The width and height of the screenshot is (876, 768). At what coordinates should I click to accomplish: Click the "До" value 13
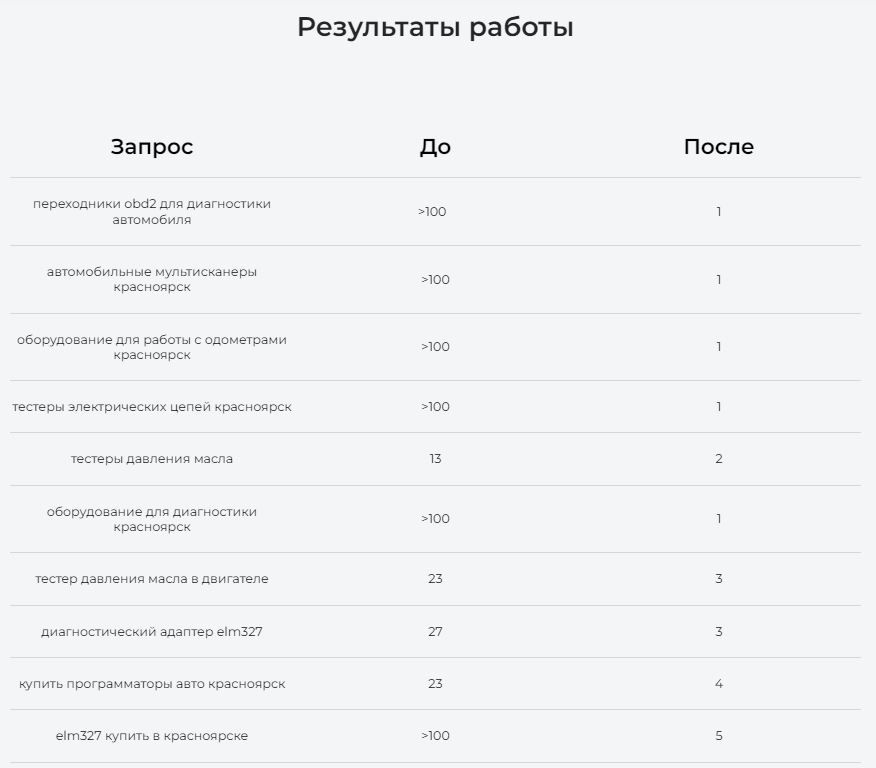[435, 459]
